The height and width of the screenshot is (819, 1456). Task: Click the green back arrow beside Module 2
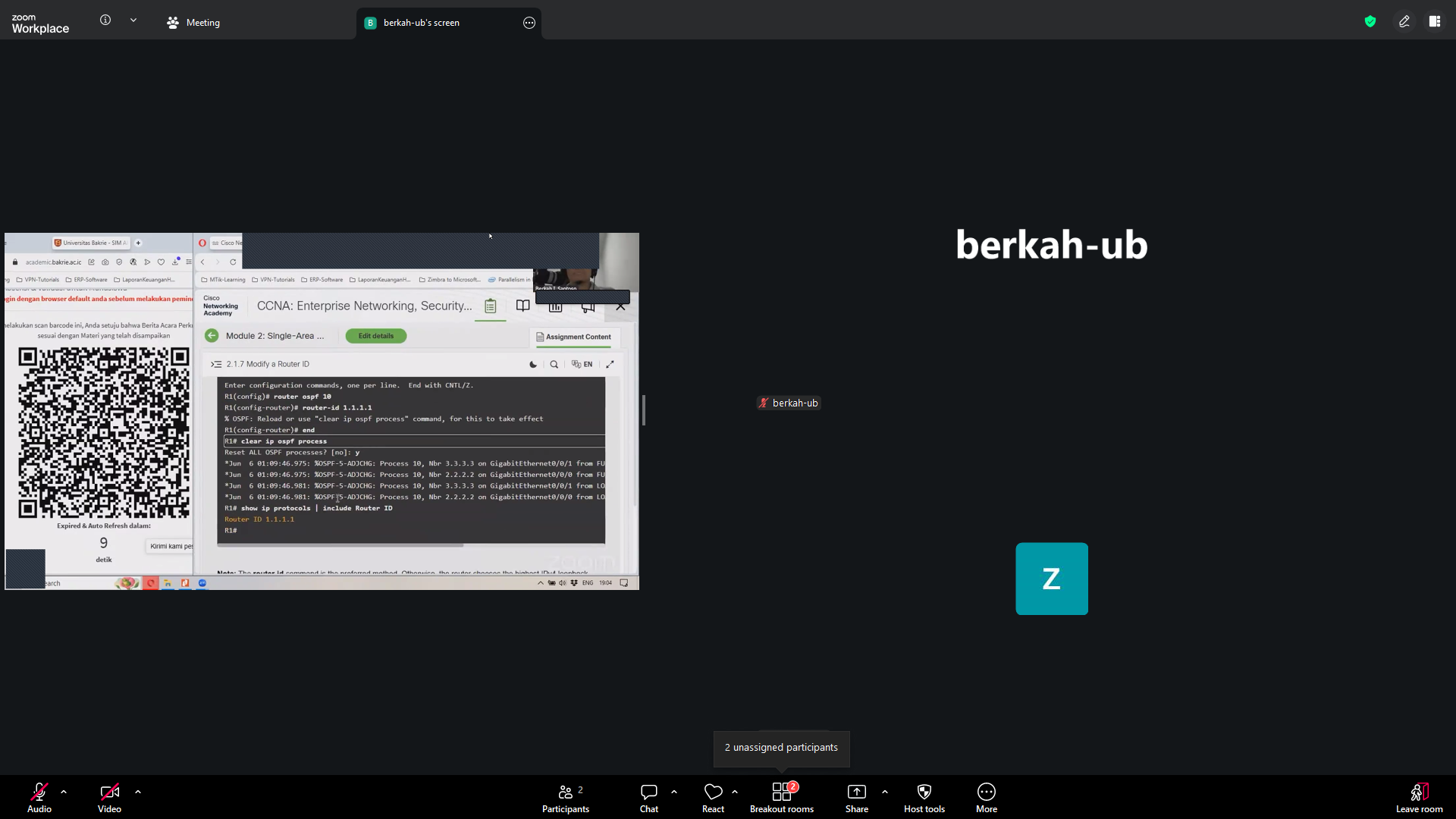tap(212, 336)
